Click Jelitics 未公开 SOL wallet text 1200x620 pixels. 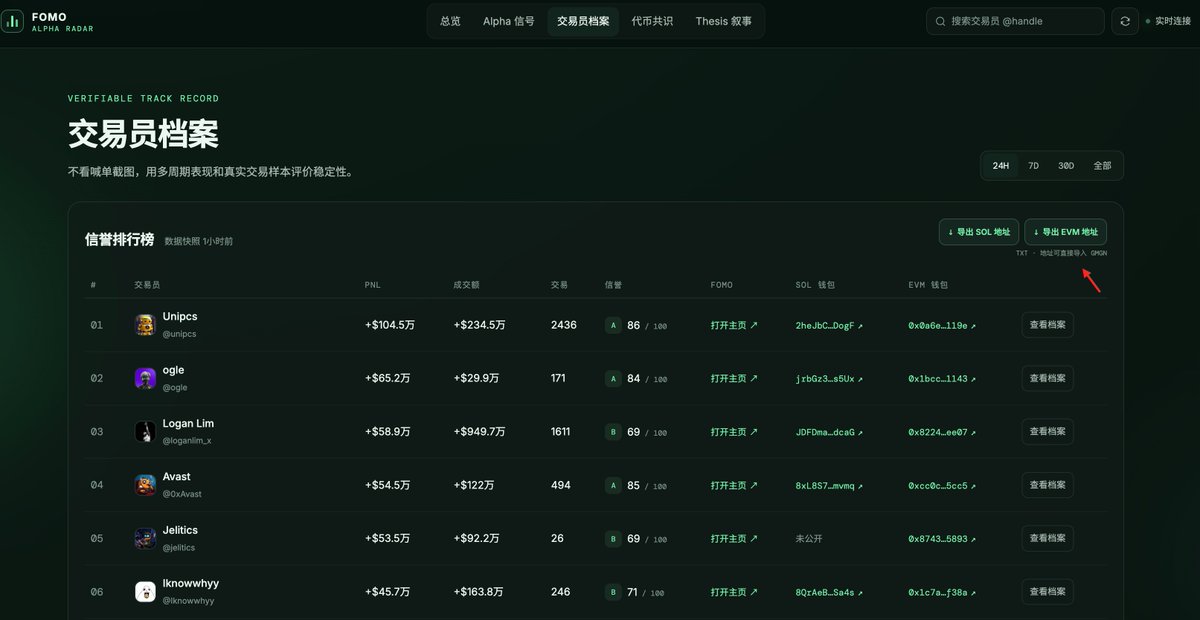coord(809,538)
